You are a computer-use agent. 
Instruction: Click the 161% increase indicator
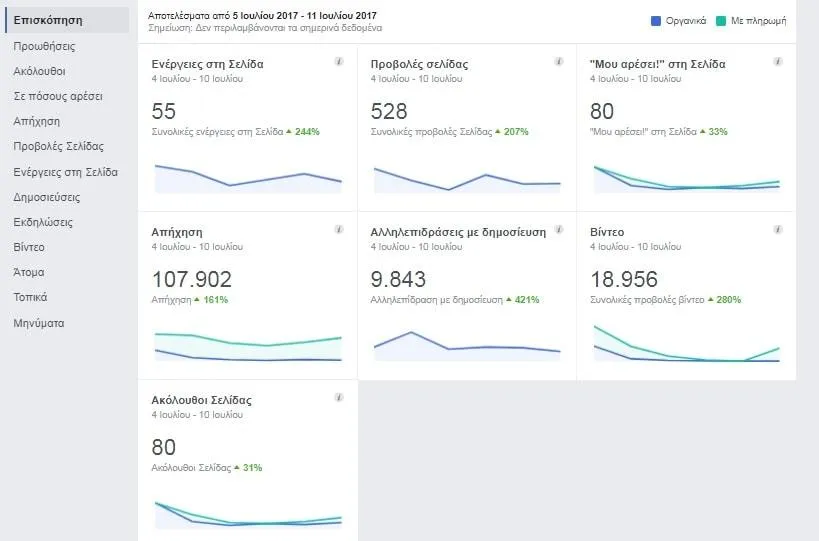point(212,300)
